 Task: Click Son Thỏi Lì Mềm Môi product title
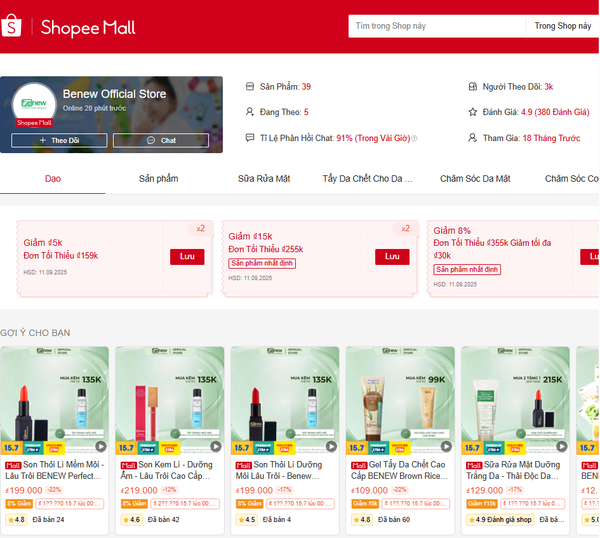54,470
